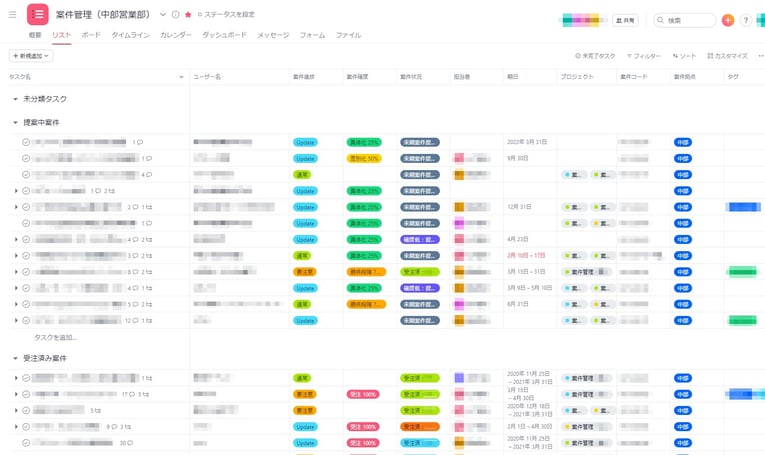765x455 pixels.
Task: Open the ファイル tab
Action: click(348, 35)
